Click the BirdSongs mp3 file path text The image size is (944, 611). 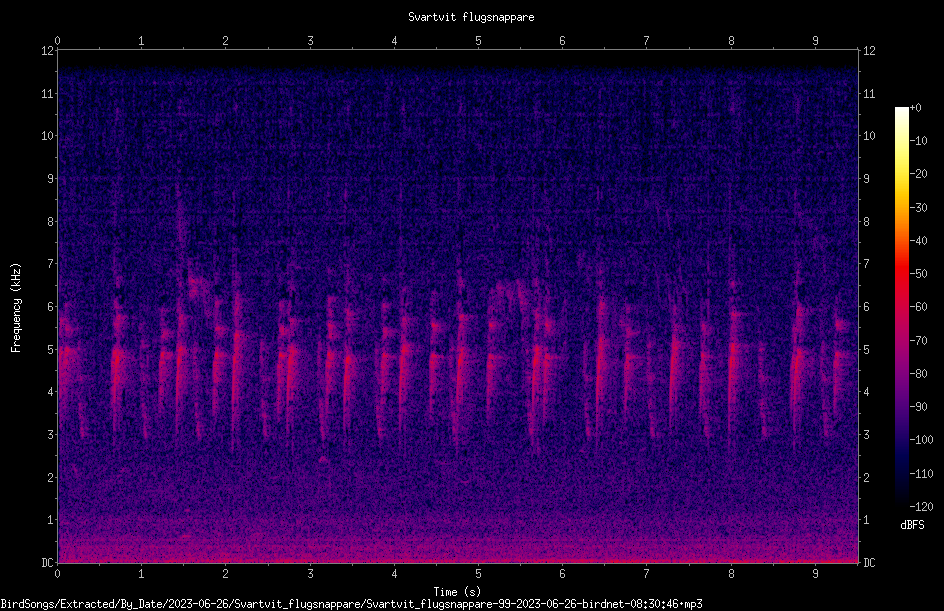[352, 604]
